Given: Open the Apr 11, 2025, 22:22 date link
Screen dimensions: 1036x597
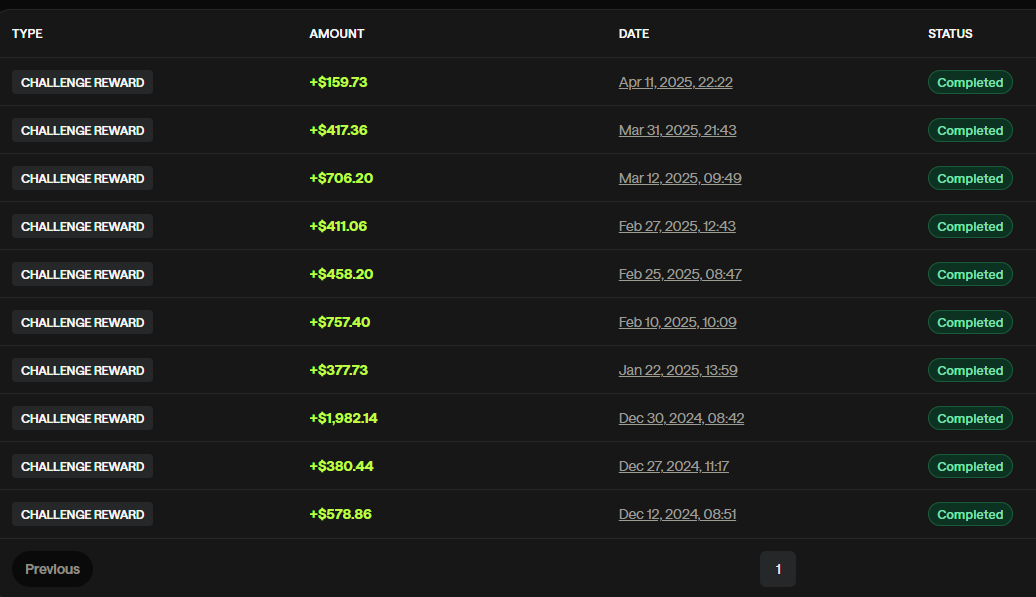Looking at the screenshot, I should (x=675, y=82).
